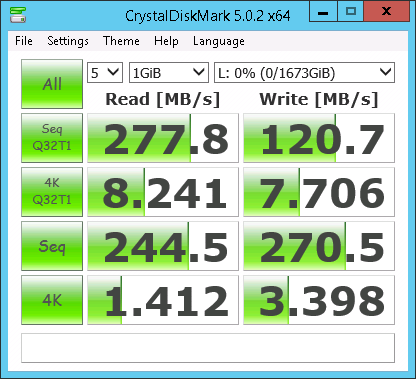Minimize the CrystalDiskMark window

click(323, 12)
